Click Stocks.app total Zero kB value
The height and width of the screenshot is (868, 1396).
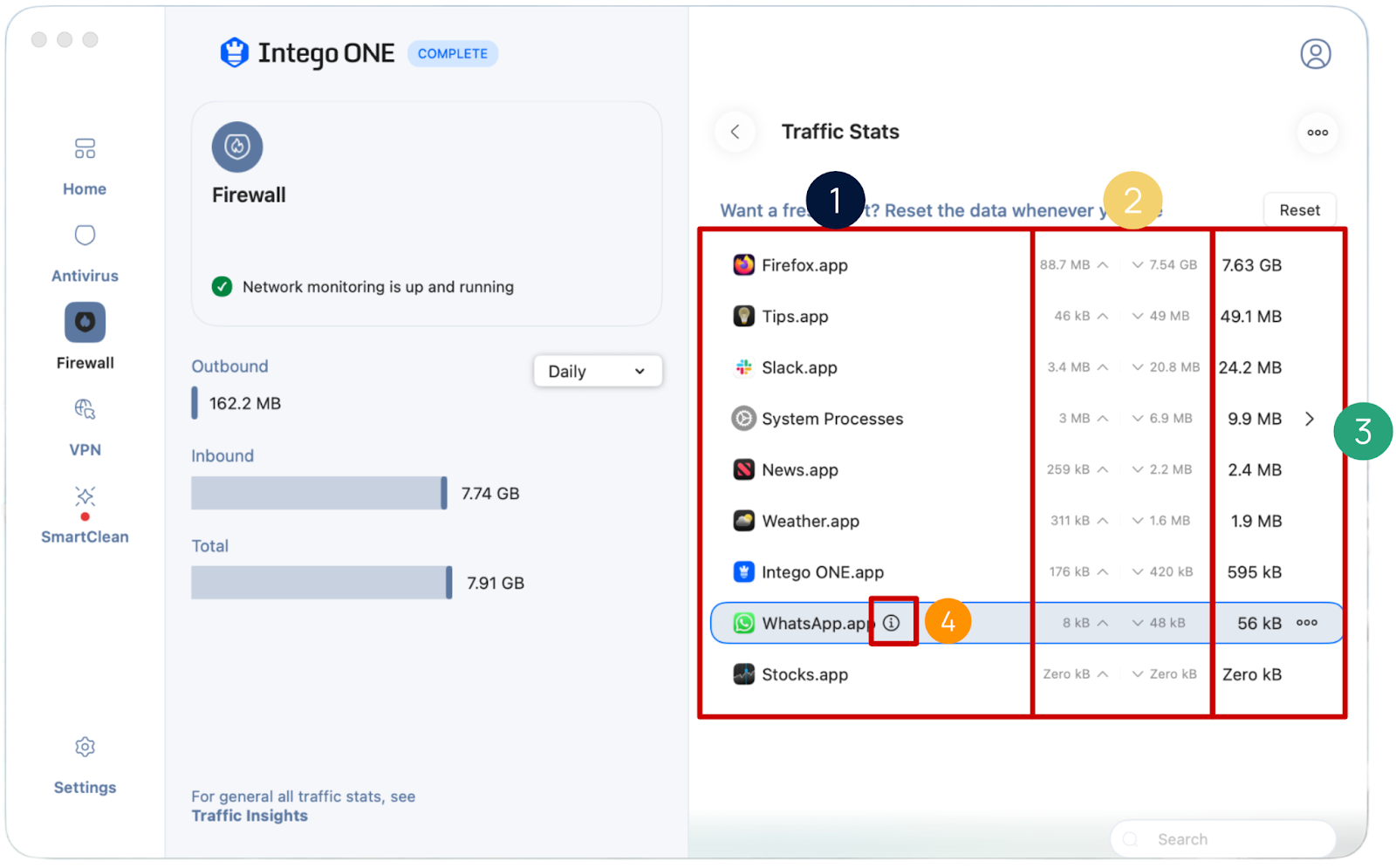[1252, 674]
